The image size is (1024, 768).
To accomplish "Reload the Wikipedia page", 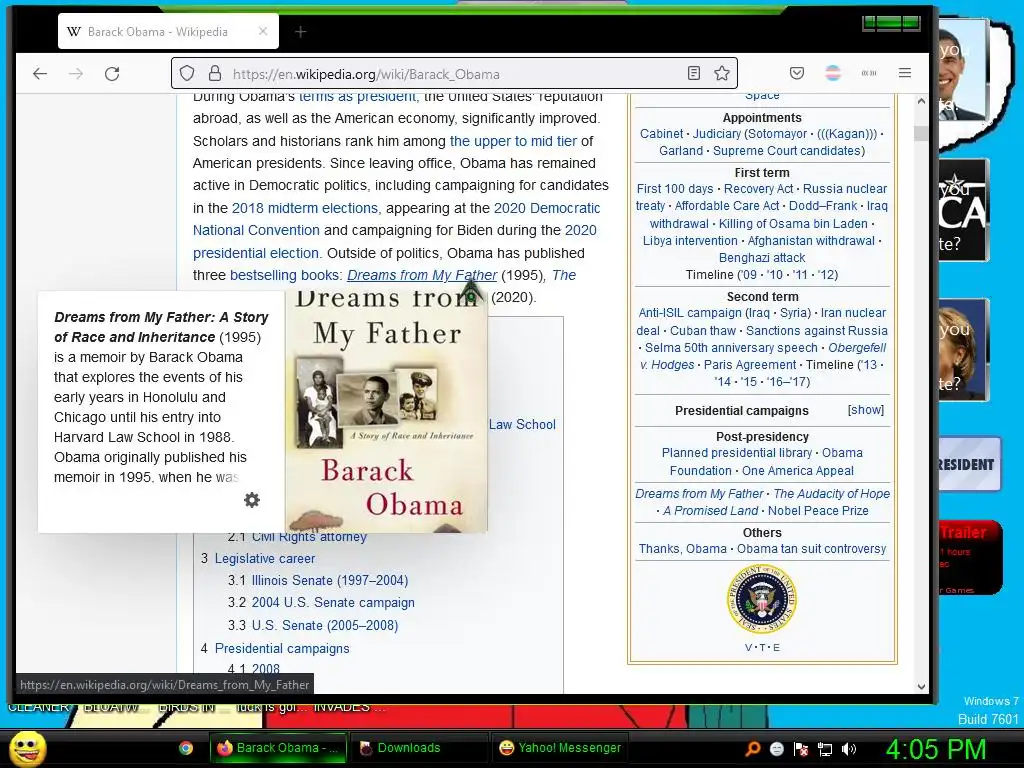I will click(x=112, y=73).
